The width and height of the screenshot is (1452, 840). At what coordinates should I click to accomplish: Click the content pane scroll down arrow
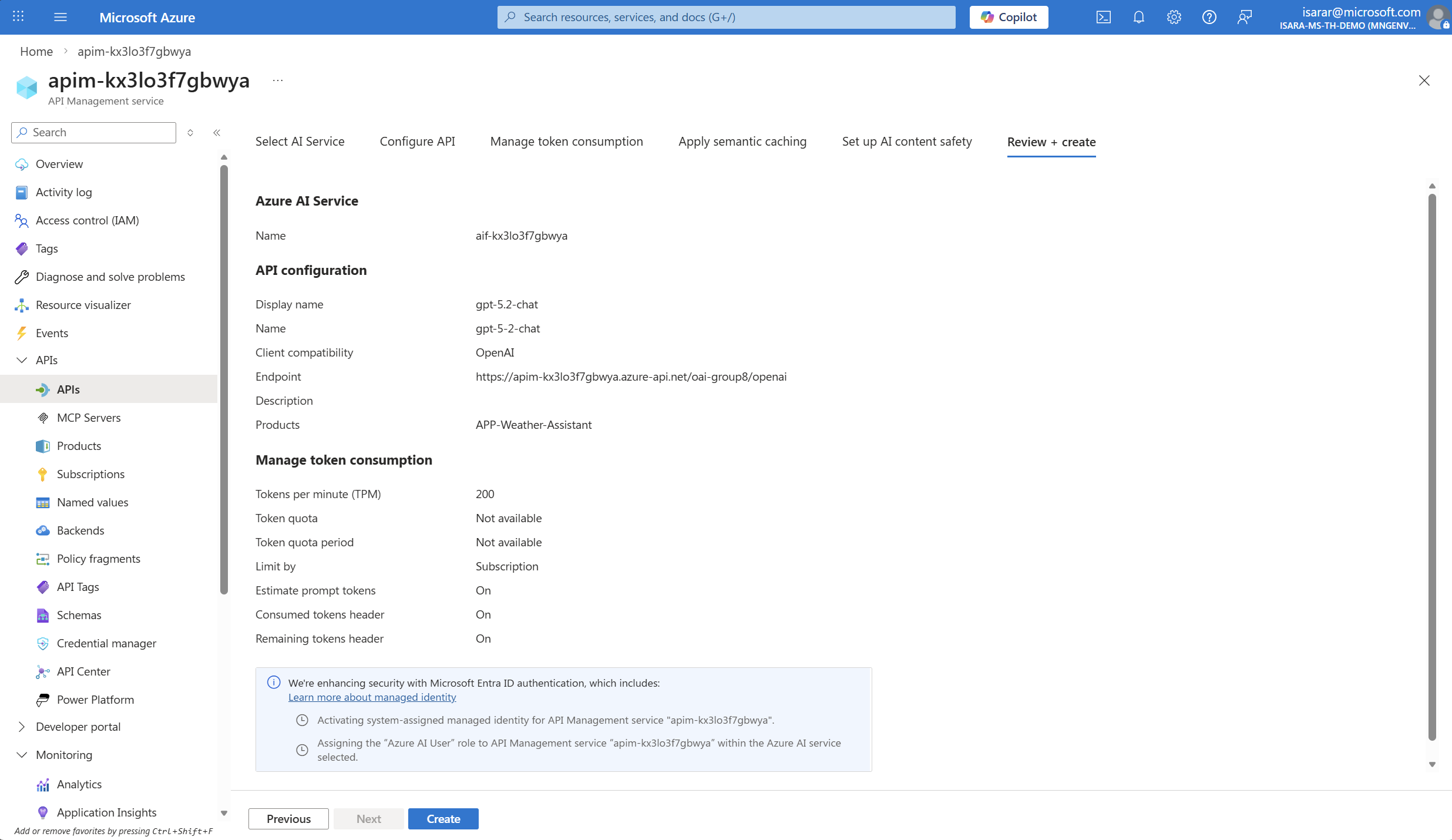tap(1432, 764)
